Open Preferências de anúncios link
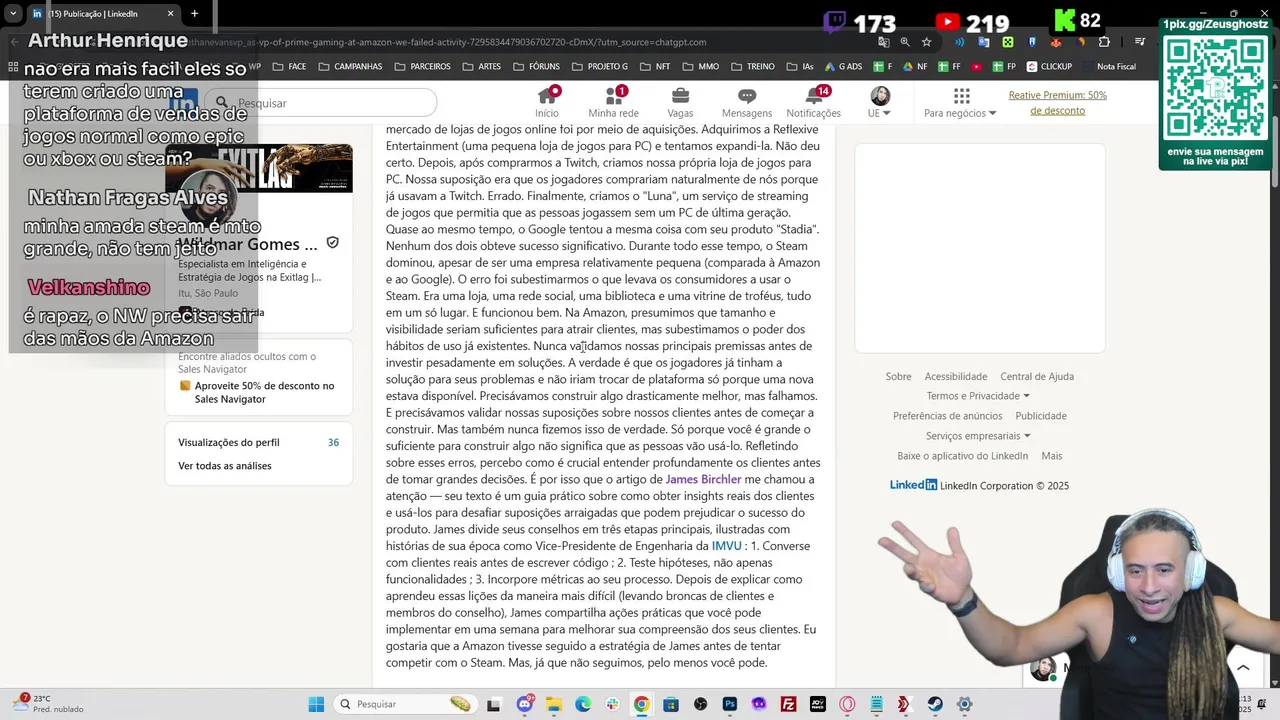The width and height of the screenshot is (1280, 720). (947, 416)
